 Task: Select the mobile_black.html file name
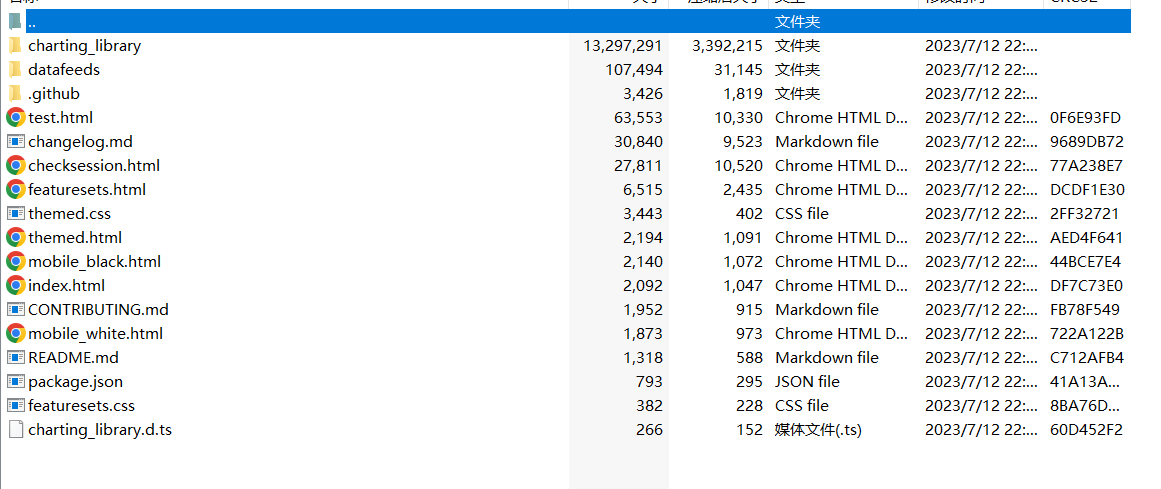tap(94, 262)
